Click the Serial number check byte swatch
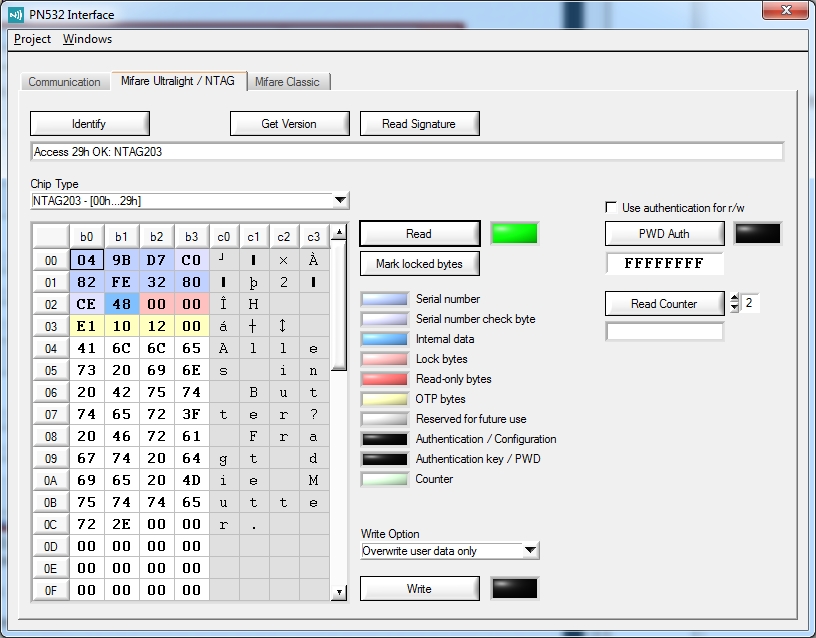The width and height of the screenshot is (816, 638). coord(385,319)
